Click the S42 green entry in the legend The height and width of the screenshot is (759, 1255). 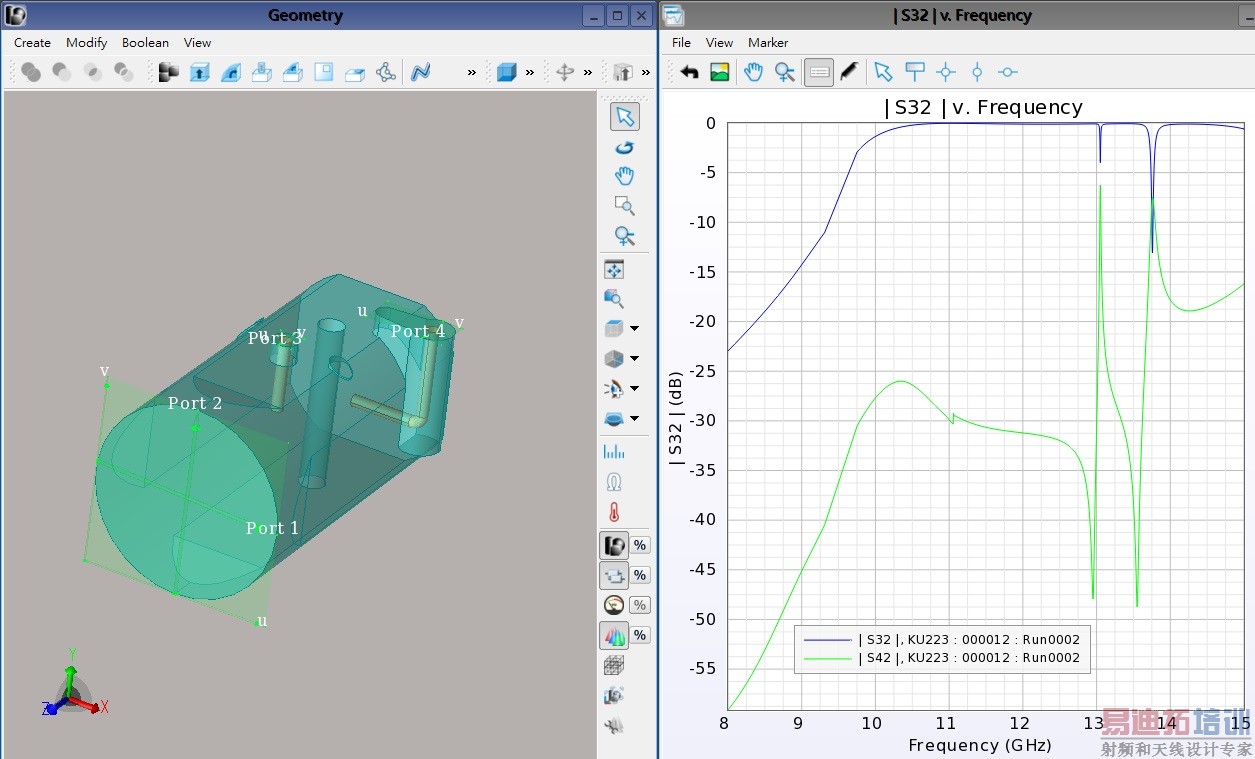coord(968,658)
